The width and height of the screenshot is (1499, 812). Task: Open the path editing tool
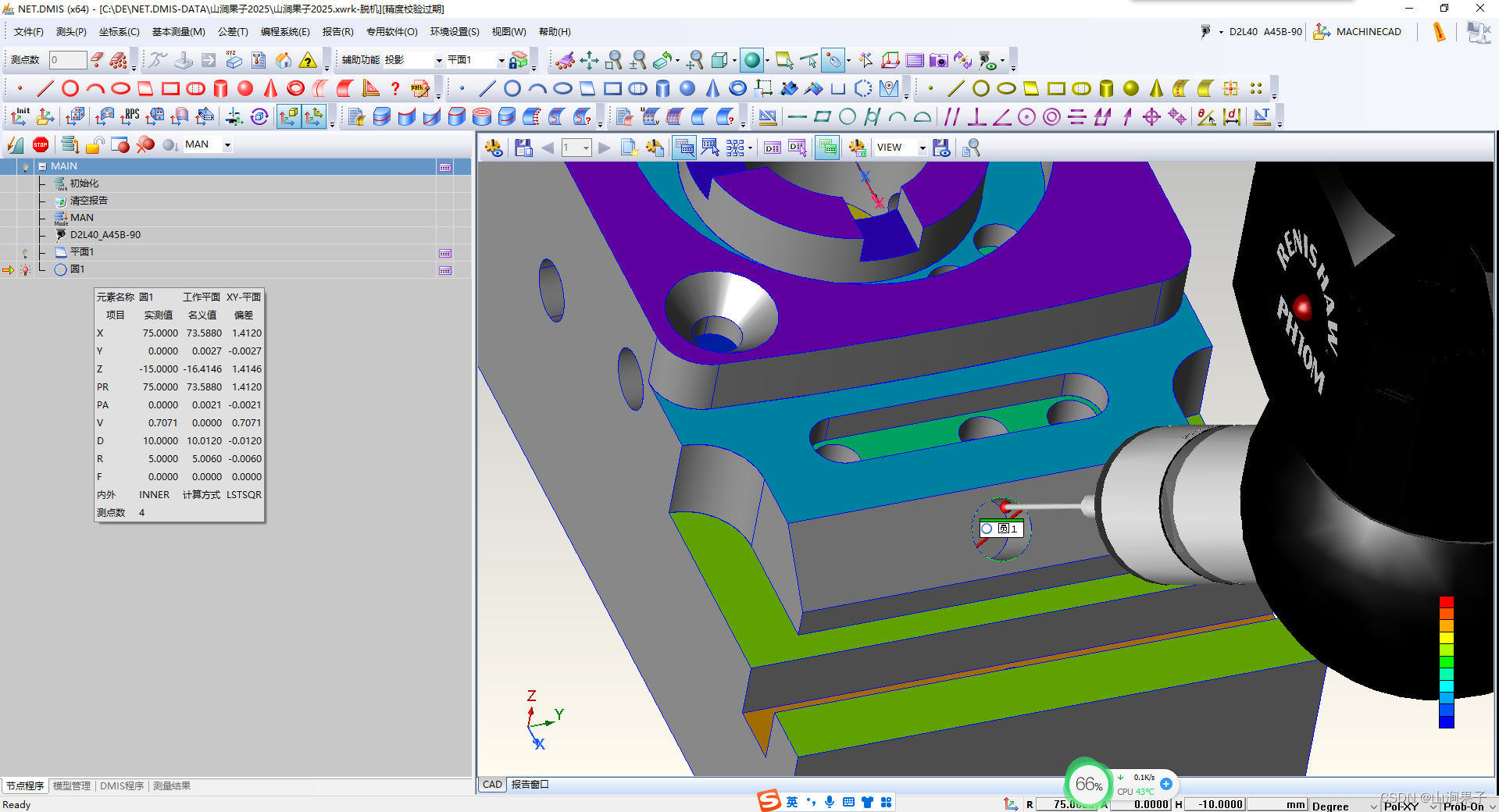click(420, 88)
